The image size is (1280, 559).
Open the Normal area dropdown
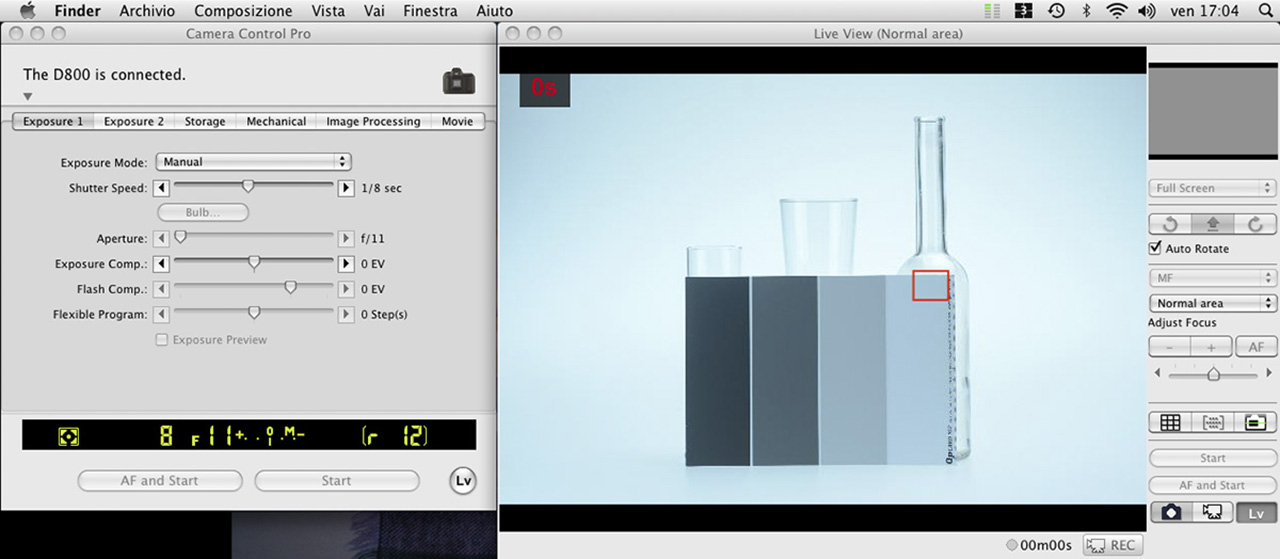[x=1212, y=303]
